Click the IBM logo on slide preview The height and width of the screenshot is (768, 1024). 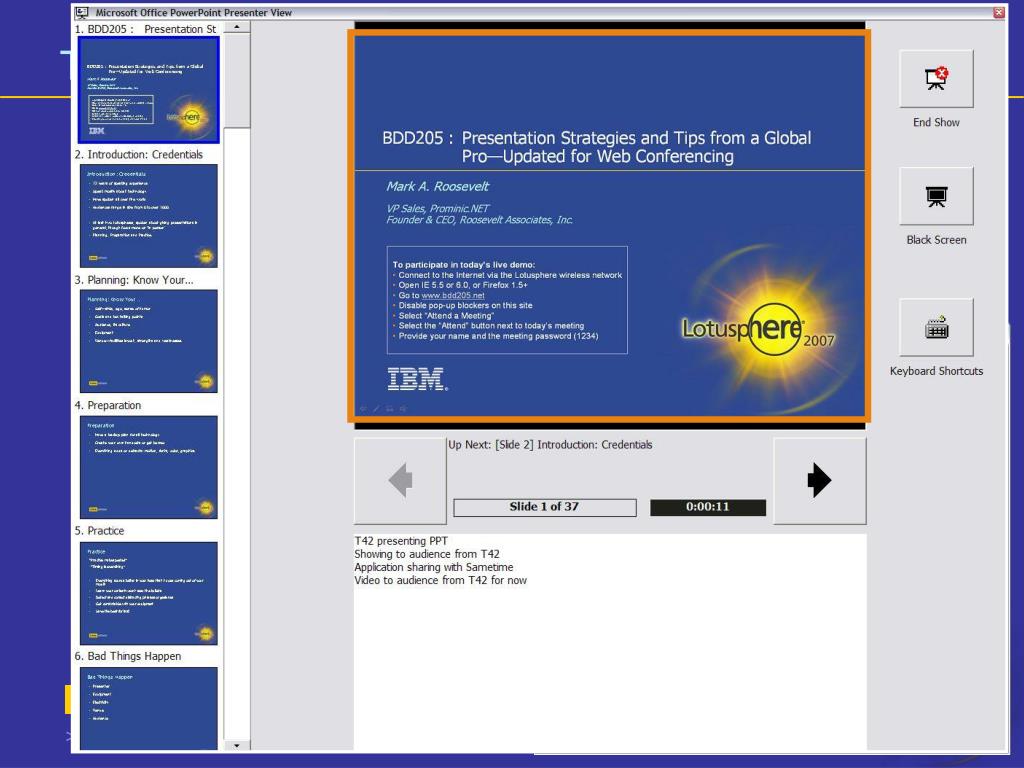[x=417, y=379]
